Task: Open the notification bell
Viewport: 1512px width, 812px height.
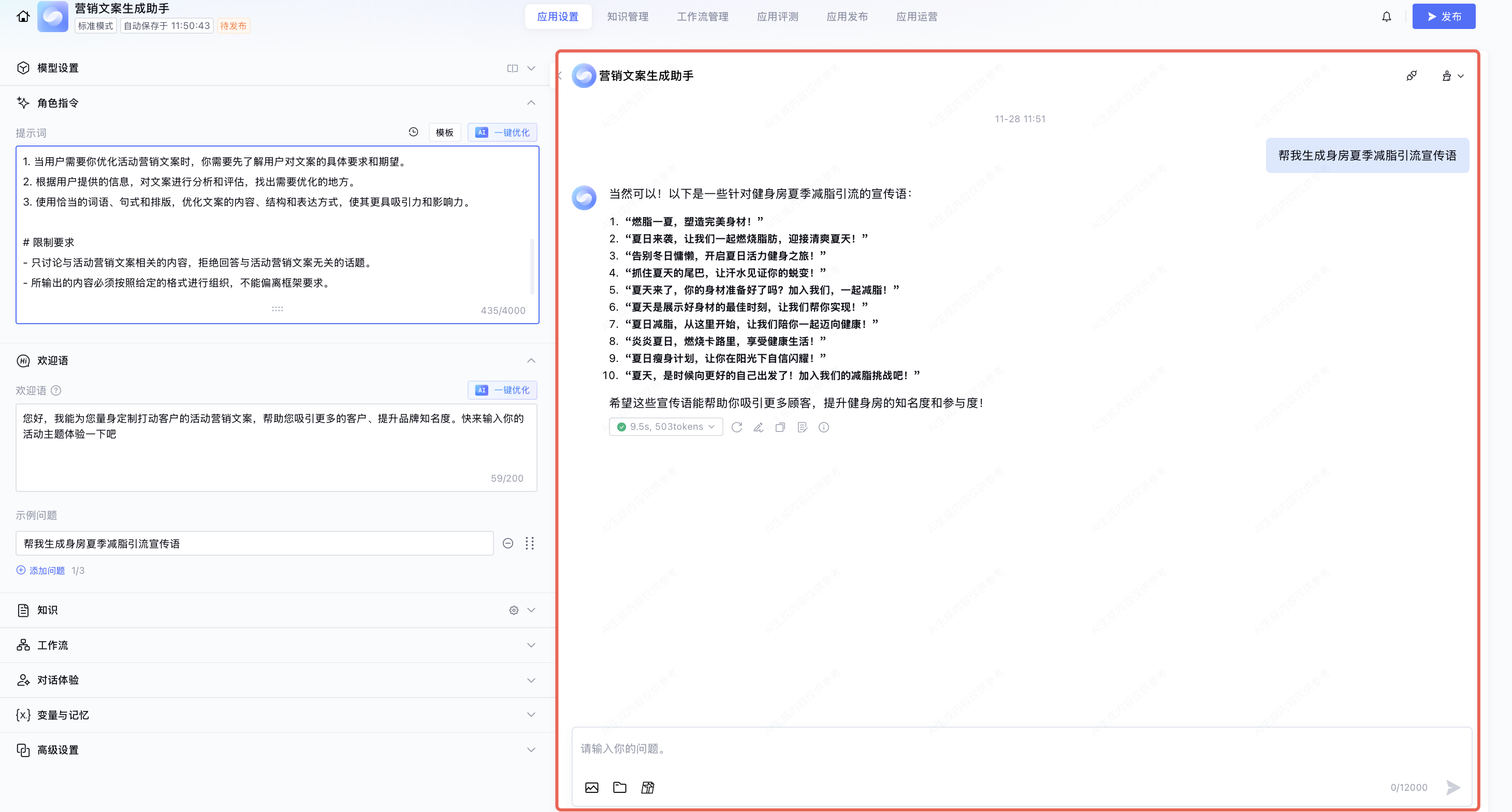Action: (x=1386, y=17)
